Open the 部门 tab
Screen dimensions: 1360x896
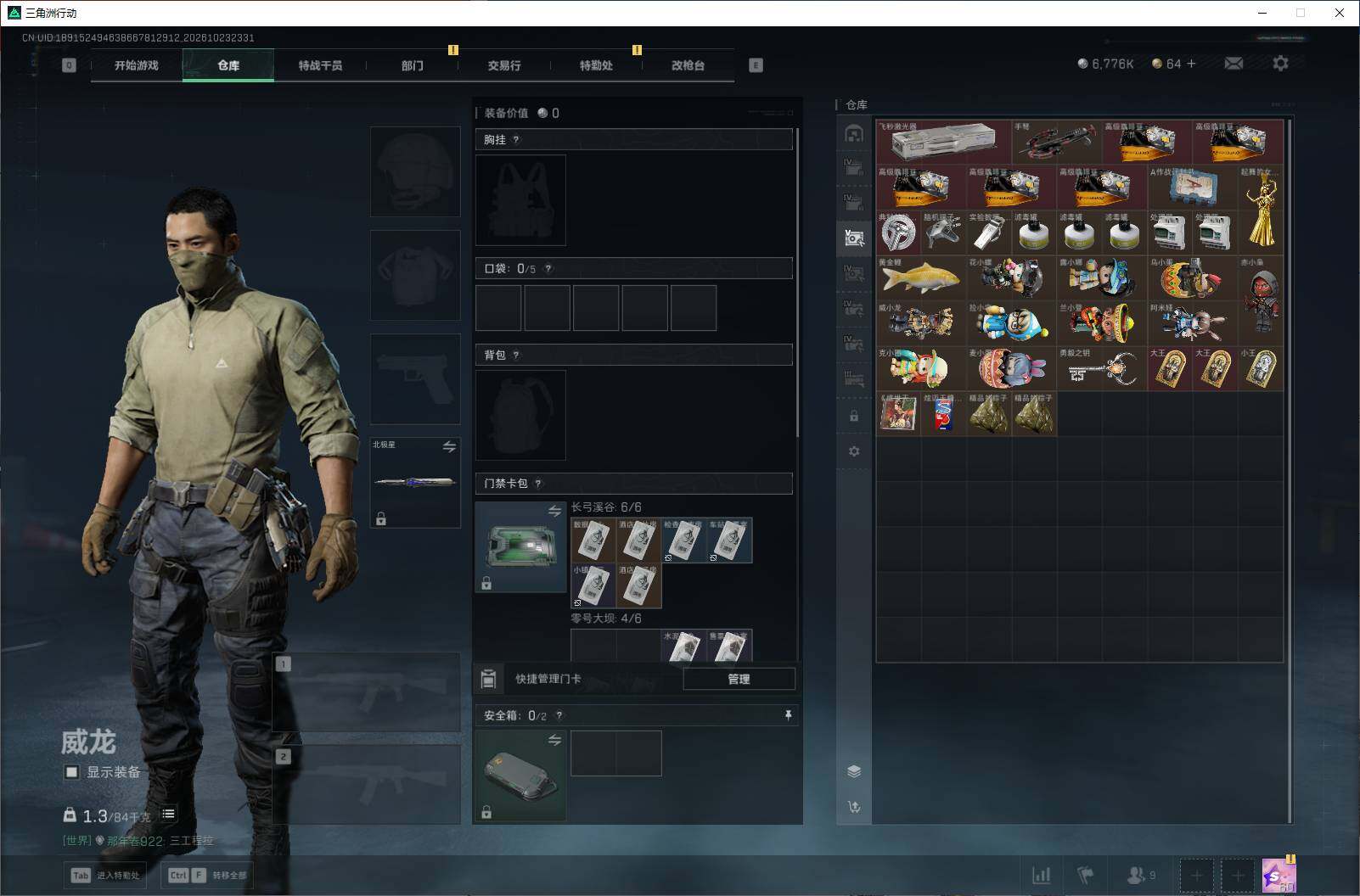(x=413, y=65)
